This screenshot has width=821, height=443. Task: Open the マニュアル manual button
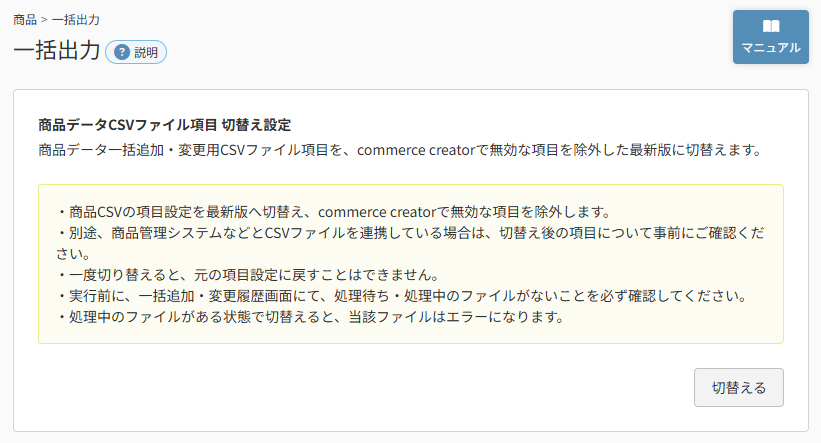tap(771, 37)
